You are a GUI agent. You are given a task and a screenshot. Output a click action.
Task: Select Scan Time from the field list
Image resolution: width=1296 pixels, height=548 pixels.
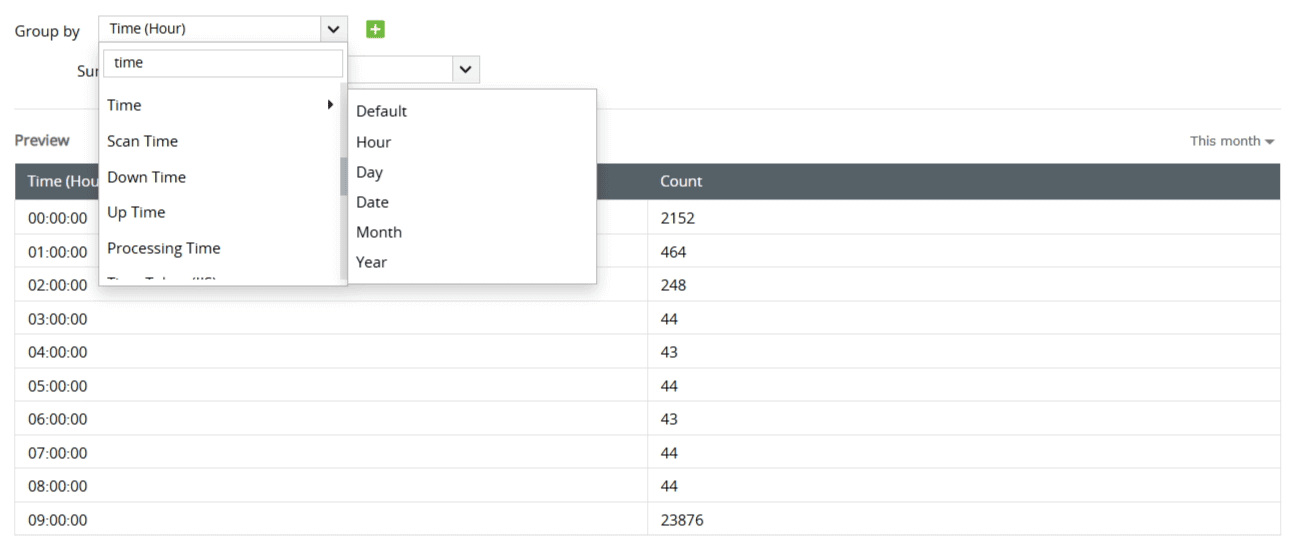pos(142,141)
